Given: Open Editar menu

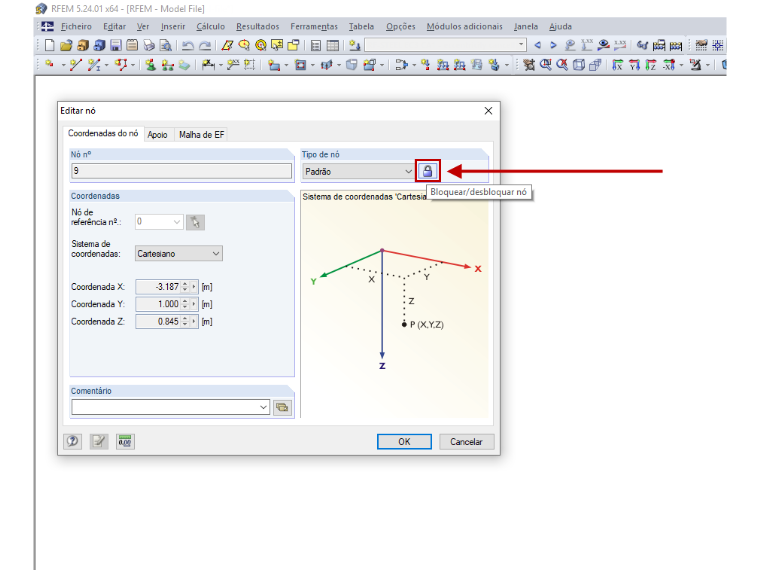Looking at the screenshot, I should point(114,27).
